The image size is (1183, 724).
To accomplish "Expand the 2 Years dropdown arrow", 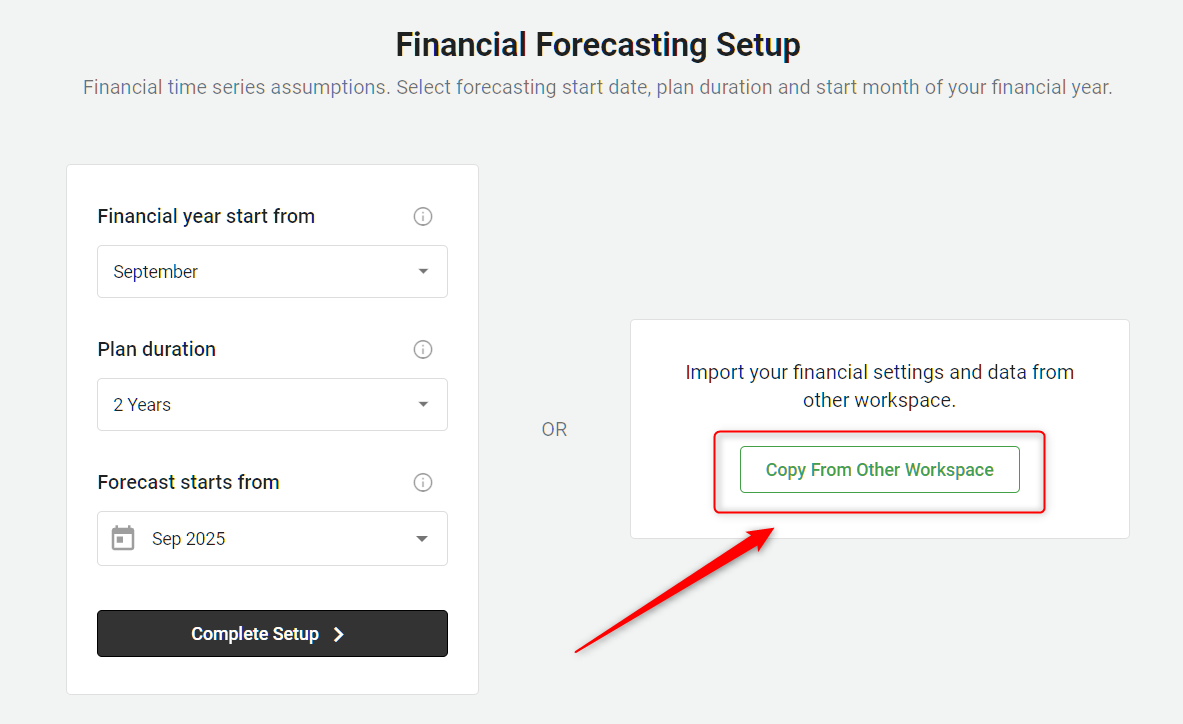I will point(423,404).
